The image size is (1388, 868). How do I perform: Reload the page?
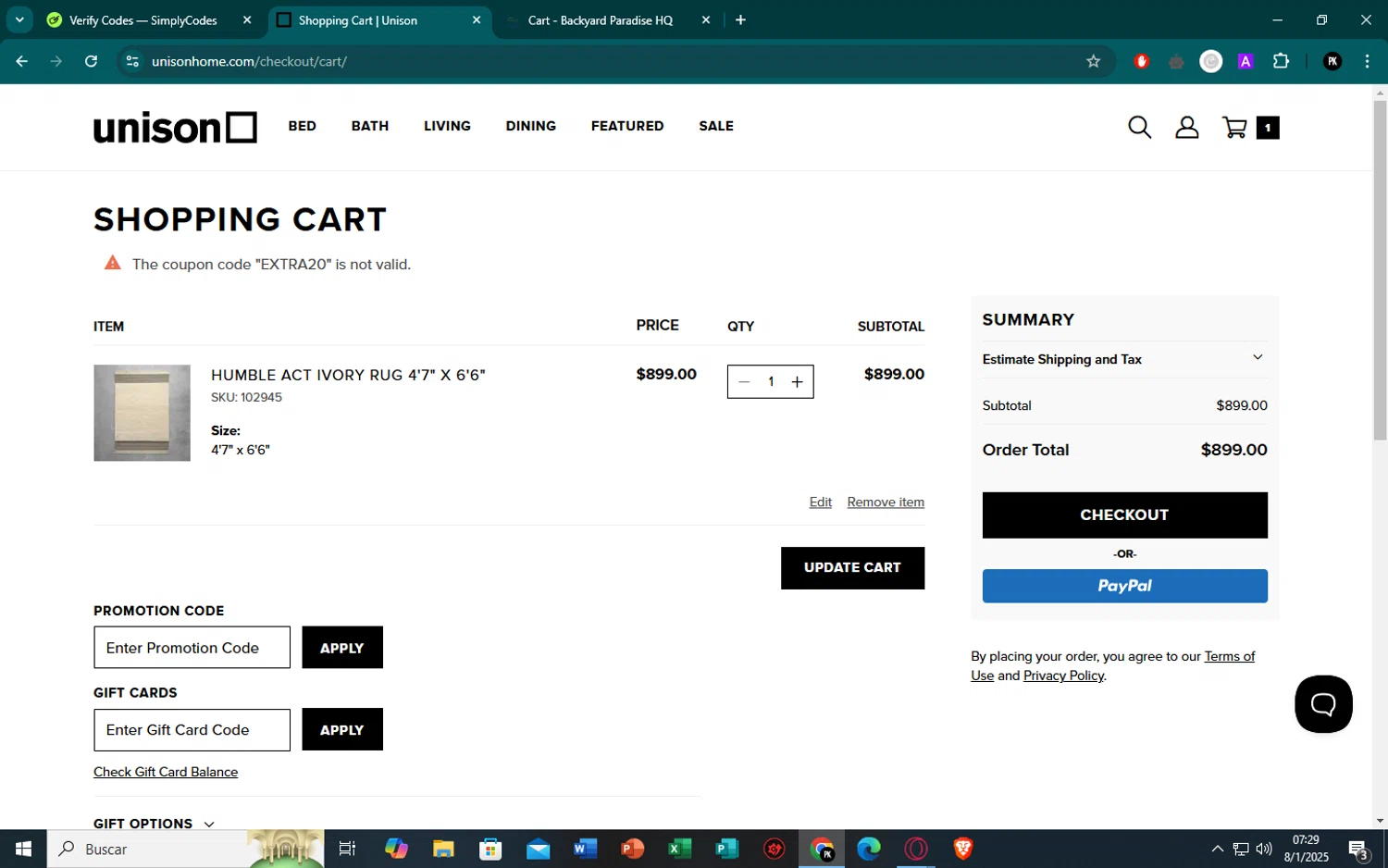tap(91, 61)
